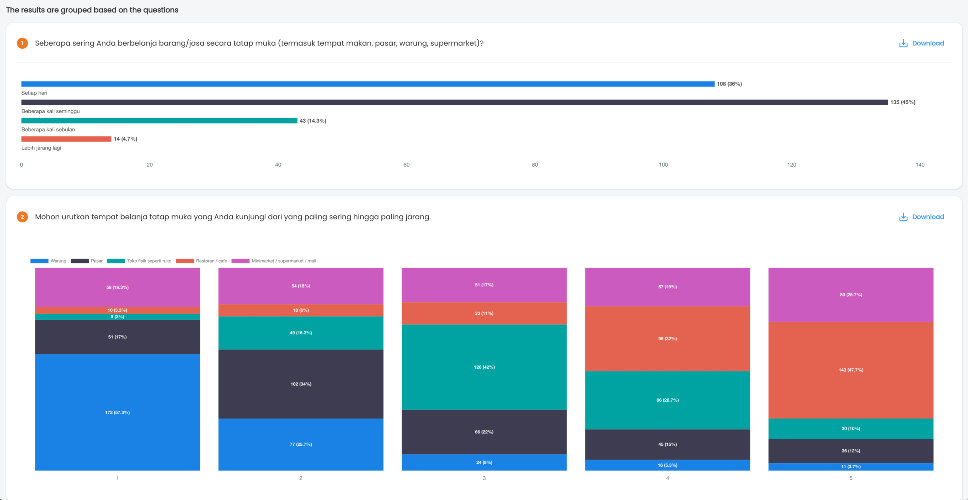Click the '135 (45%)' bar value label
Viewport: 968px width, 500px height.
coord(903,102)
